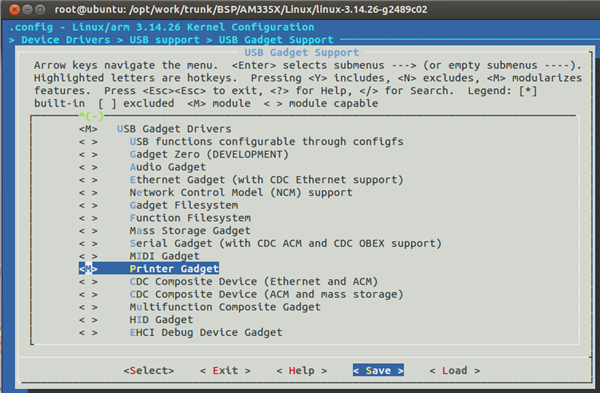Screen dimensions: 600x393
Task: Select the Mass Storage Gadget entry
Action: (190, 231)
